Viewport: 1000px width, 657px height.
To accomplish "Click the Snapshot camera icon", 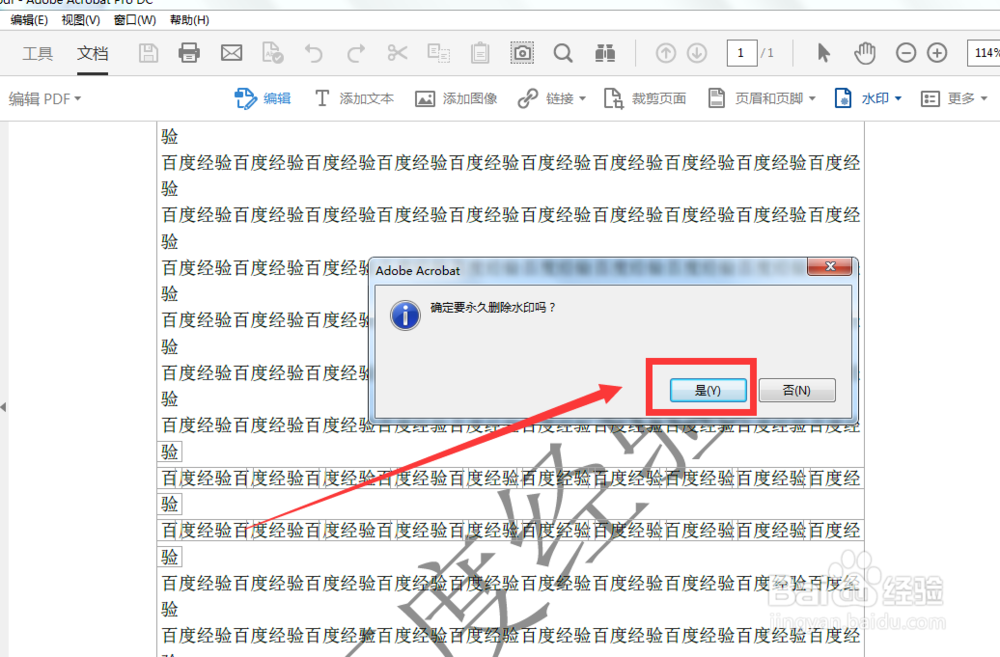I will [x=522, y=53].
